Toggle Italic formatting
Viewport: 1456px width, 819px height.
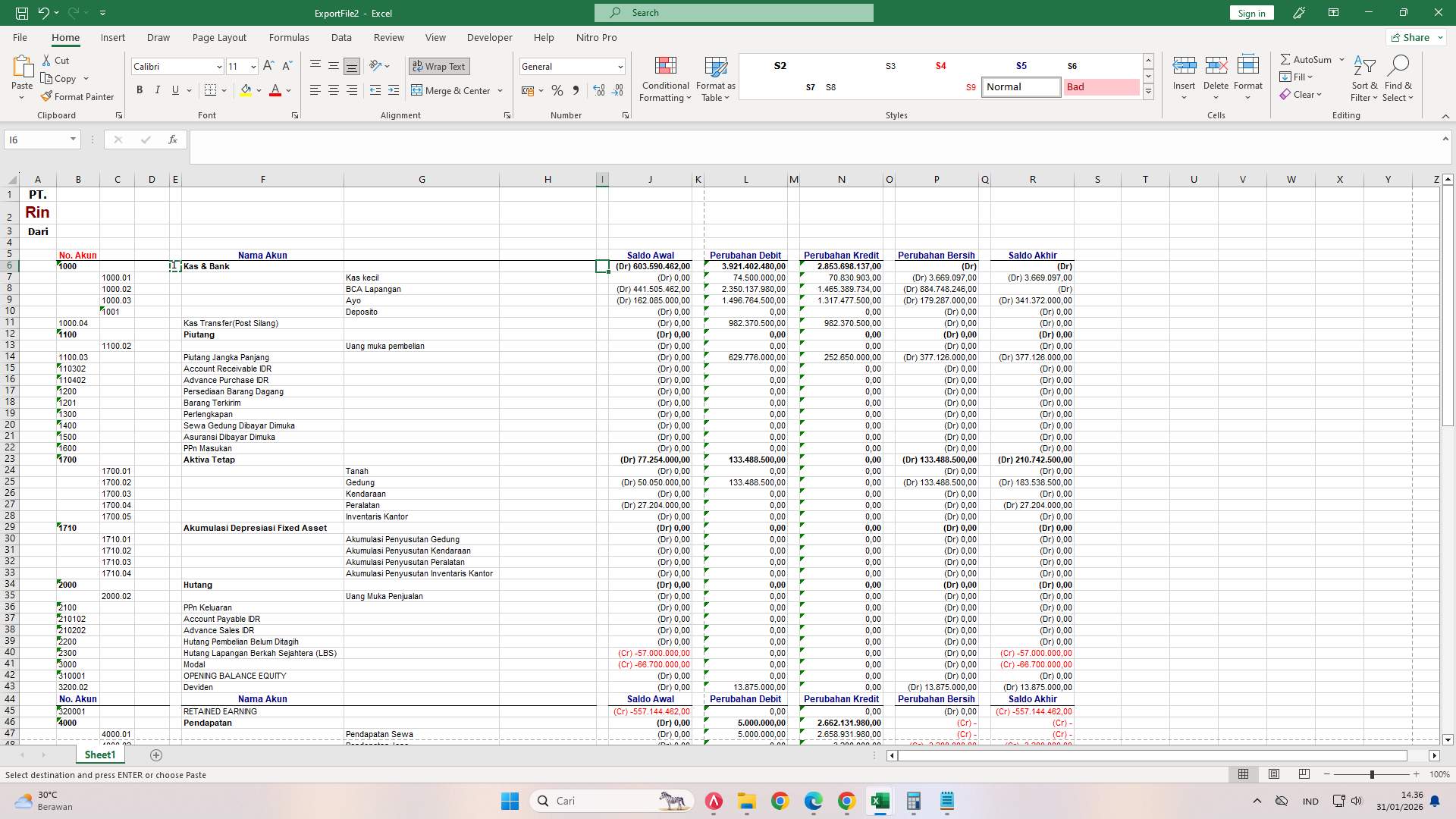(157, 90)
